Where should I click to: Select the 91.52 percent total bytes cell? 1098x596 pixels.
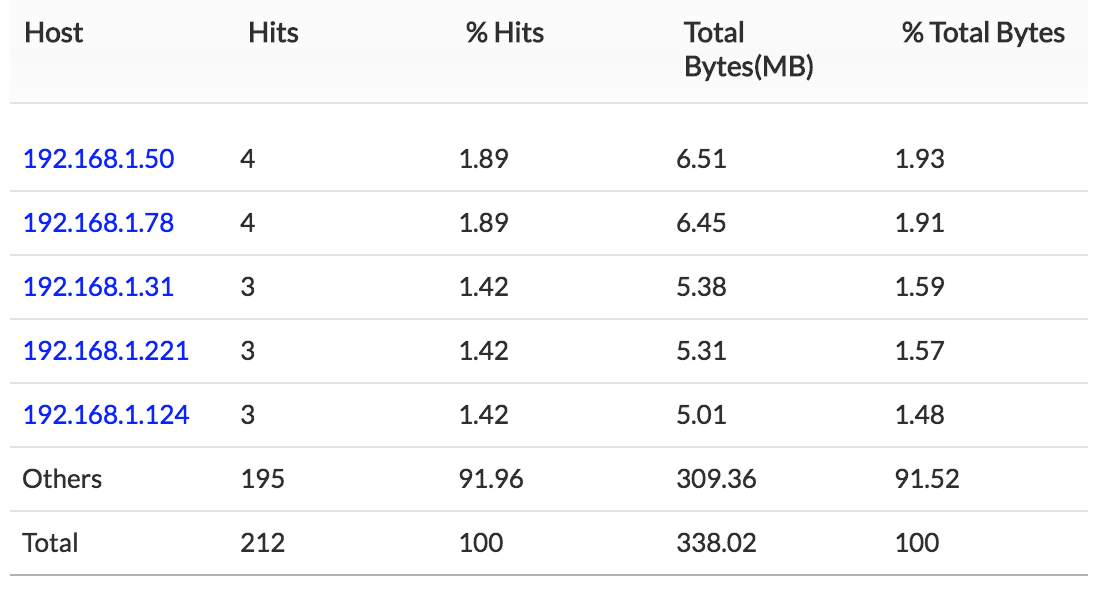coord(926,479)
